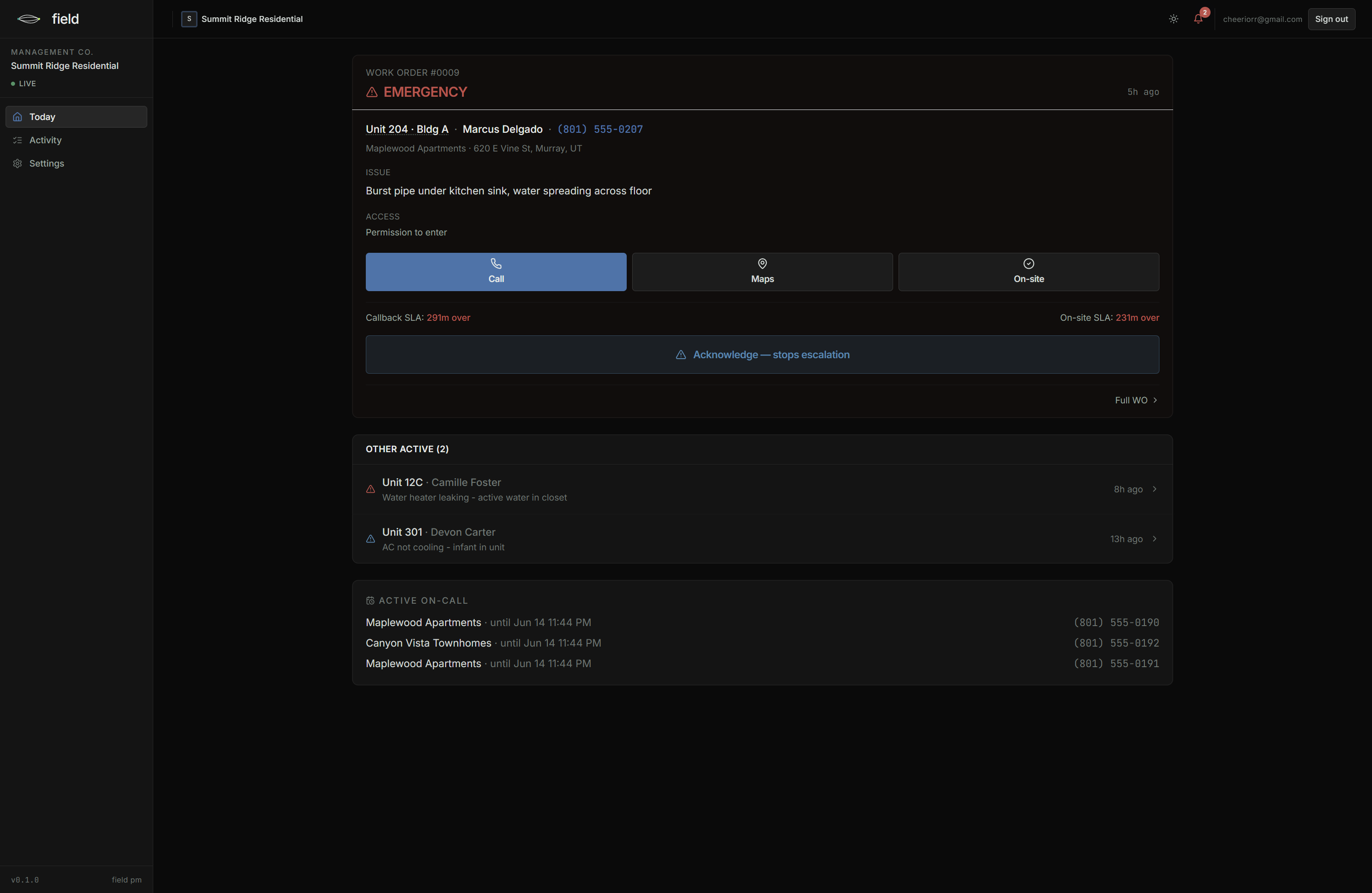Click the cheeriorr@gmail.com account email
This screenshot has width=1372, height=893.
click(1263, 19)
